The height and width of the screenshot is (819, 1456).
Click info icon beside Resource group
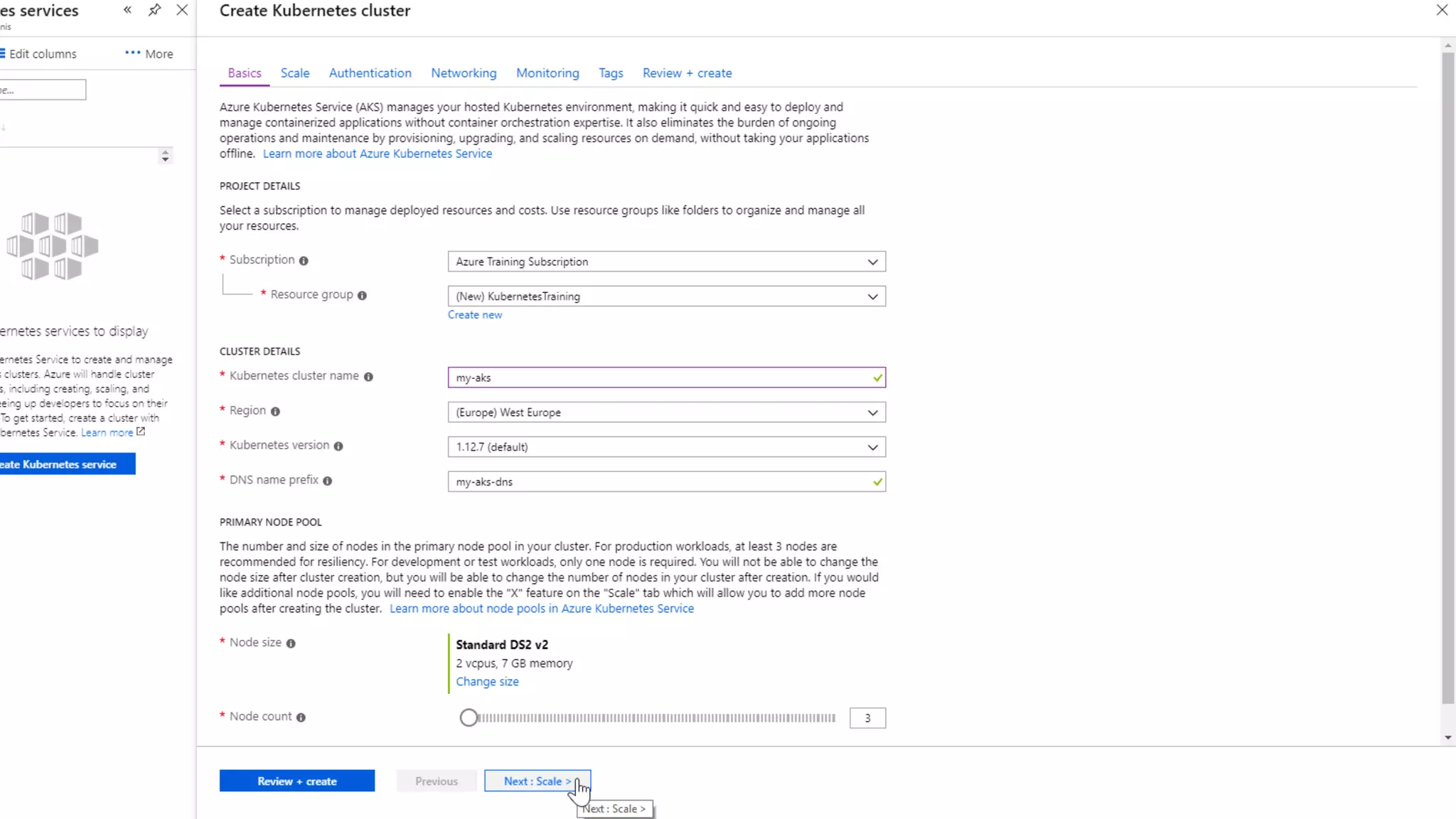[362, 296]
